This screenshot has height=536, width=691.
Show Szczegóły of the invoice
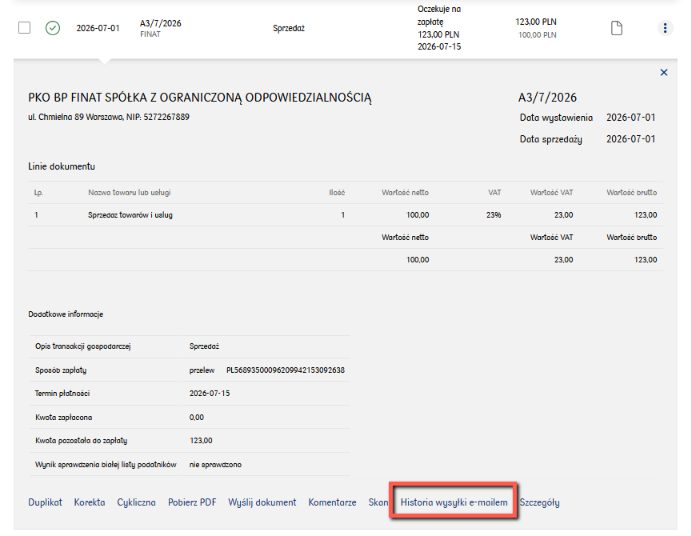(539, 502)
